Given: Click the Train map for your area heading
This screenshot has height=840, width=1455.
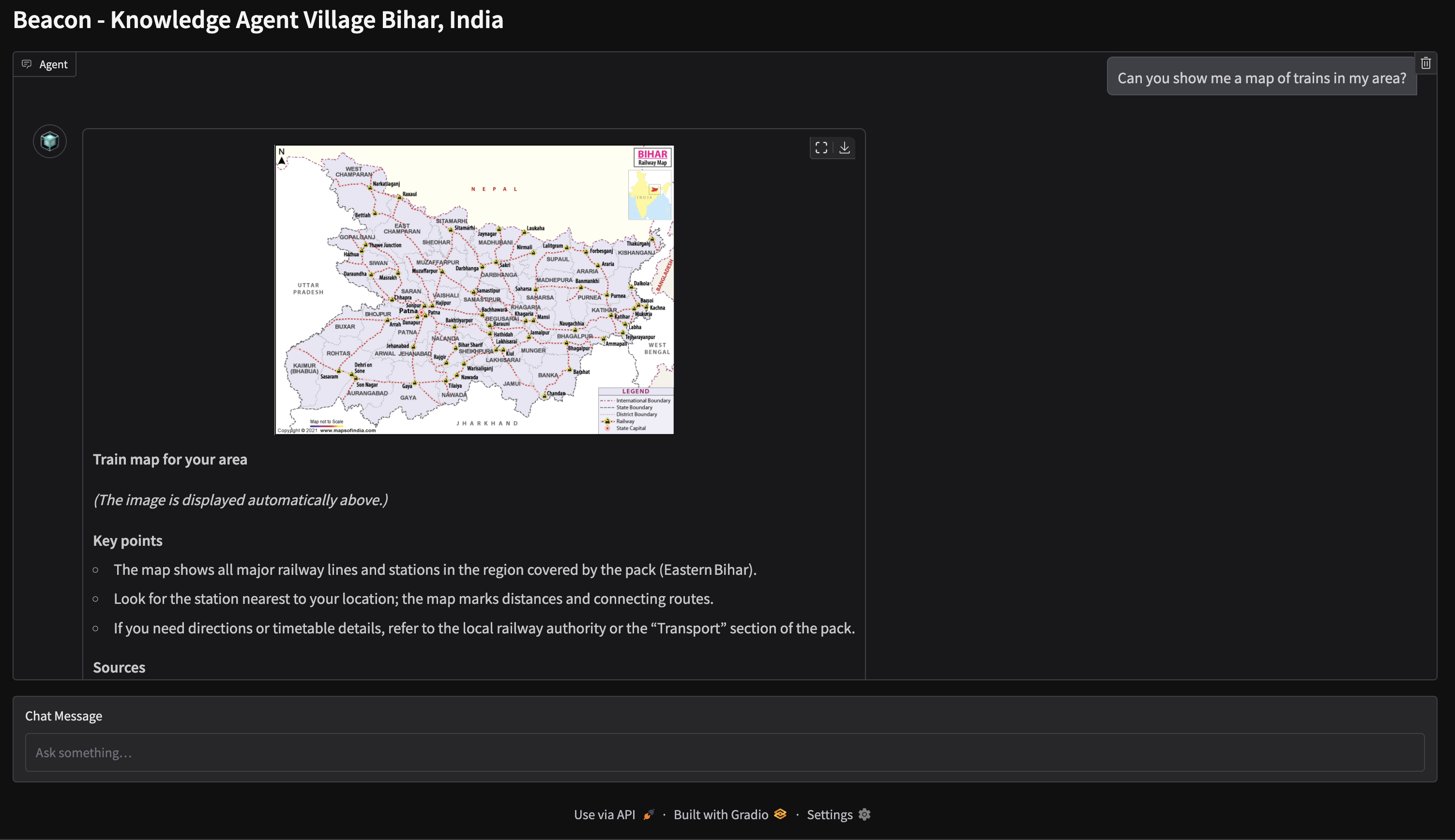Looking at the screenshot, I should [x=169, y=459].
